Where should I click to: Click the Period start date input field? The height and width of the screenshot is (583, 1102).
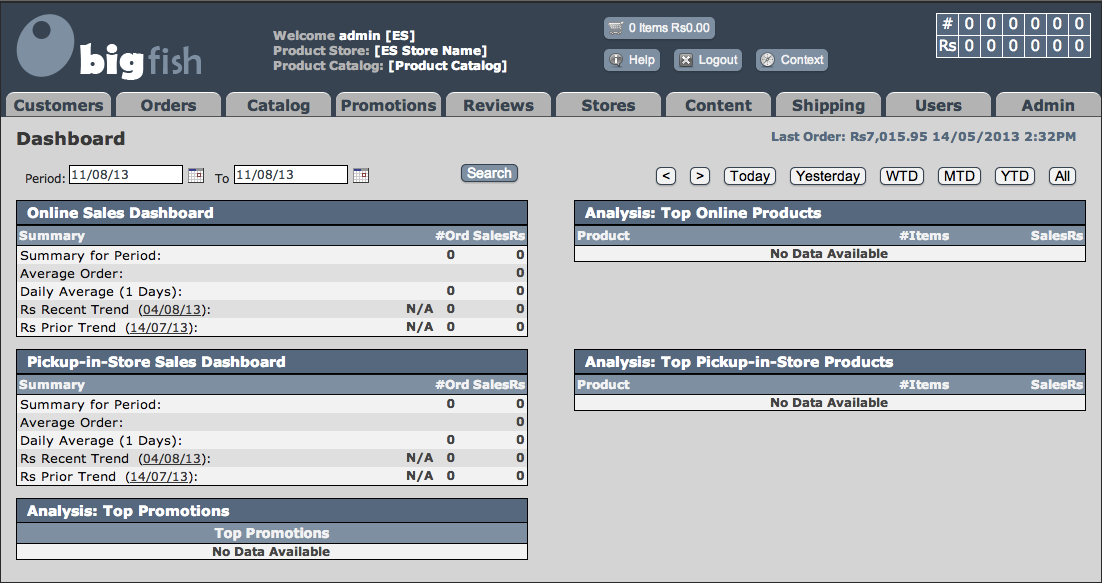[x=125, y=175]
